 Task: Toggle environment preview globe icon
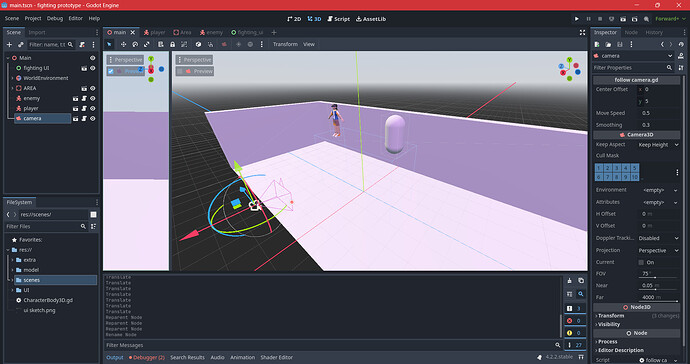click(250, 44)
